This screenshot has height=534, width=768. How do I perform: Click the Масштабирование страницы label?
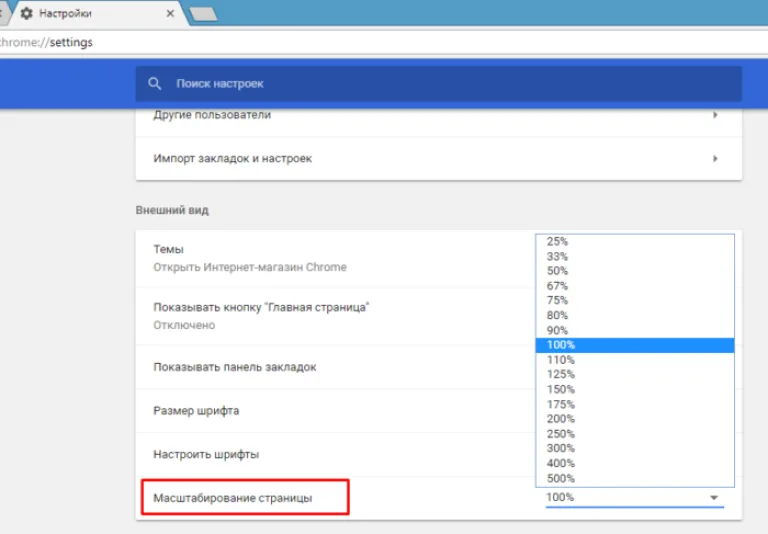(x=233, y=498)
